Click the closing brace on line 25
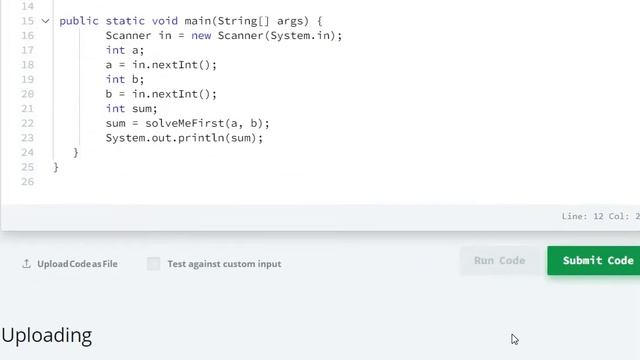The width and height of the screenshot is (640, 360). 56,167
